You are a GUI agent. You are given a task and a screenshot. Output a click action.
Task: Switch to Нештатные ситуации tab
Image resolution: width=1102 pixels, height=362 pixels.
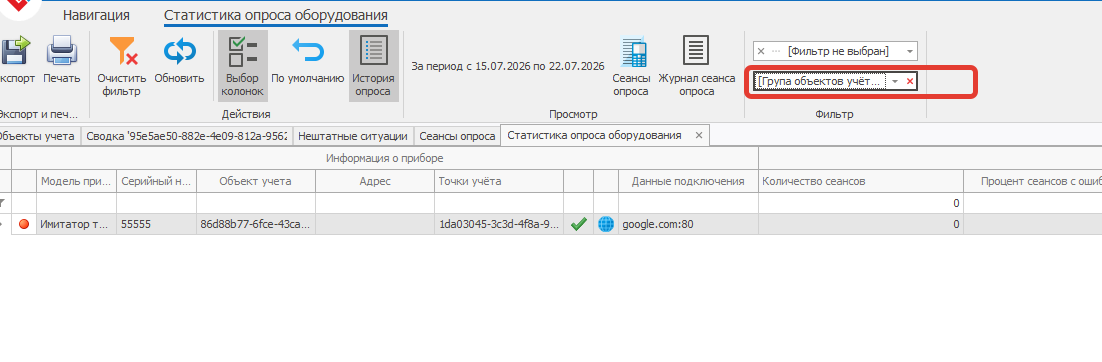pyautogui.click(x=353, y=136)
